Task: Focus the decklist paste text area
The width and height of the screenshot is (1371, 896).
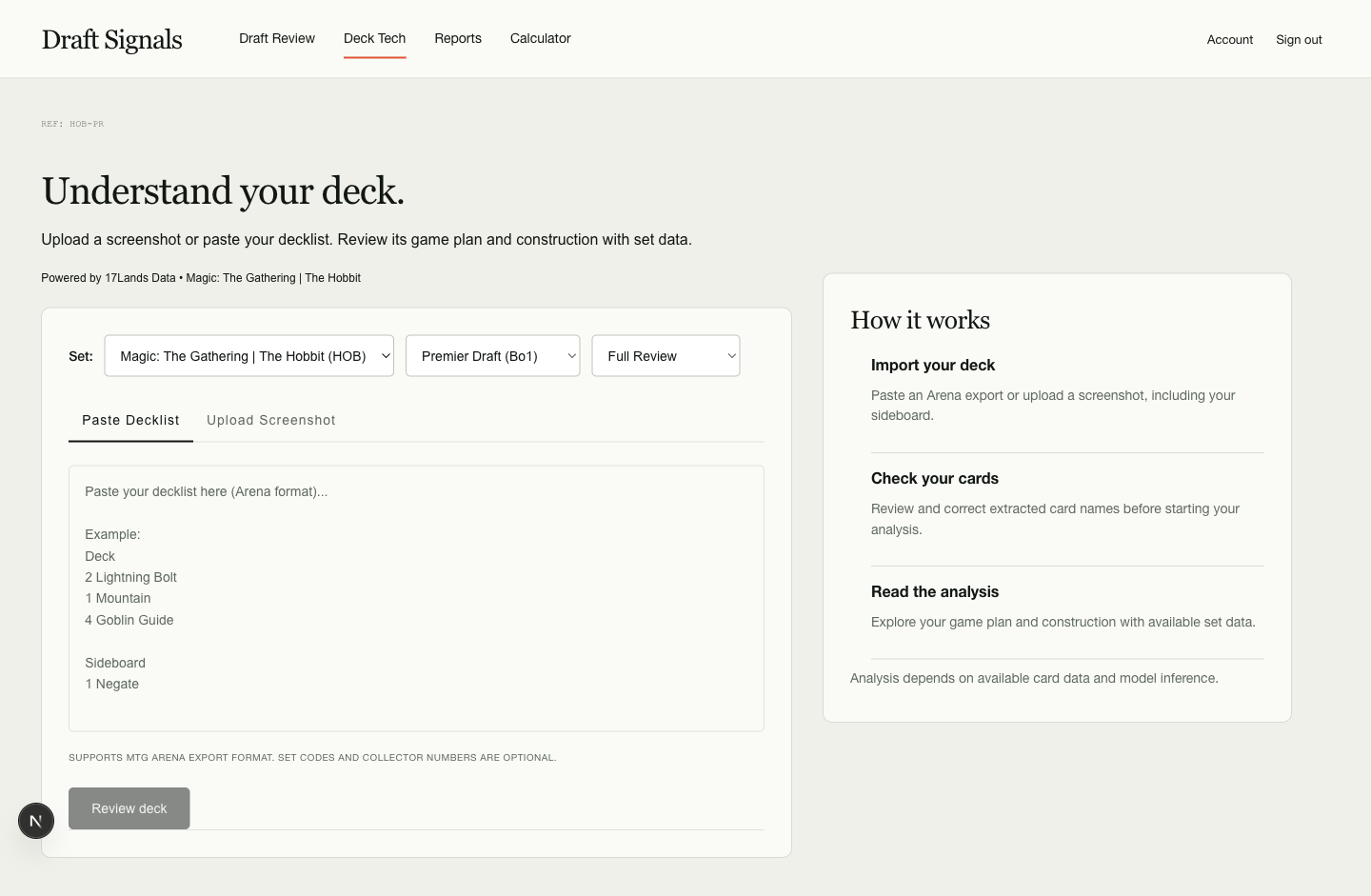Action: [416, 598]
